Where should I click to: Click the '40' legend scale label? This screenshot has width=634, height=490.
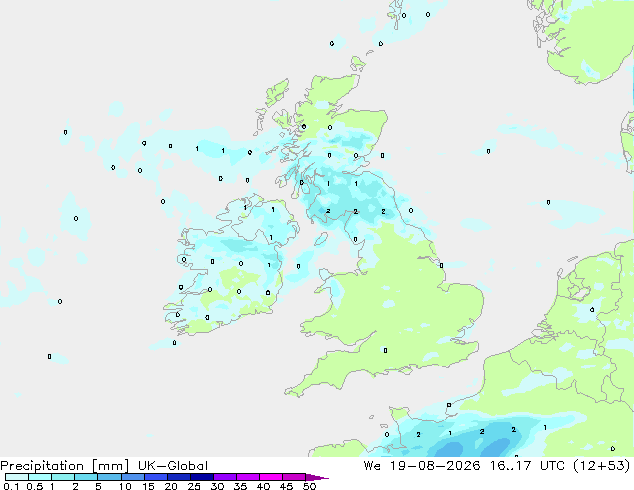pyautogui.click(x=263, y=486)
